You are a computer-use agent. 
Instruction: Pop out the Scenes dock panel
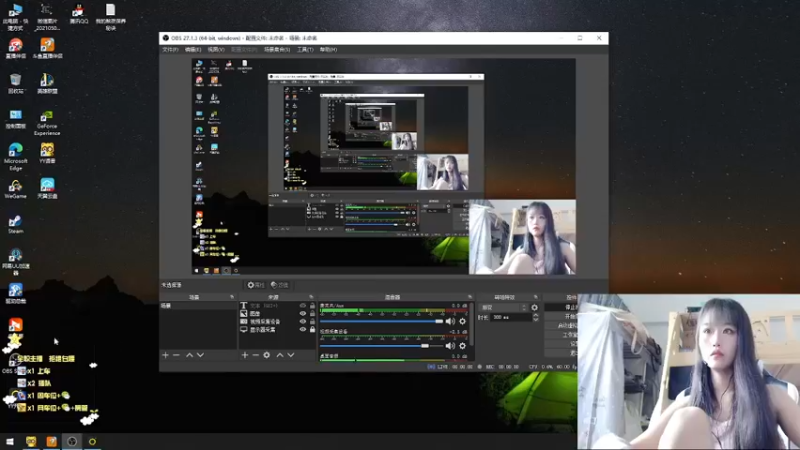[x=232, y=297]
